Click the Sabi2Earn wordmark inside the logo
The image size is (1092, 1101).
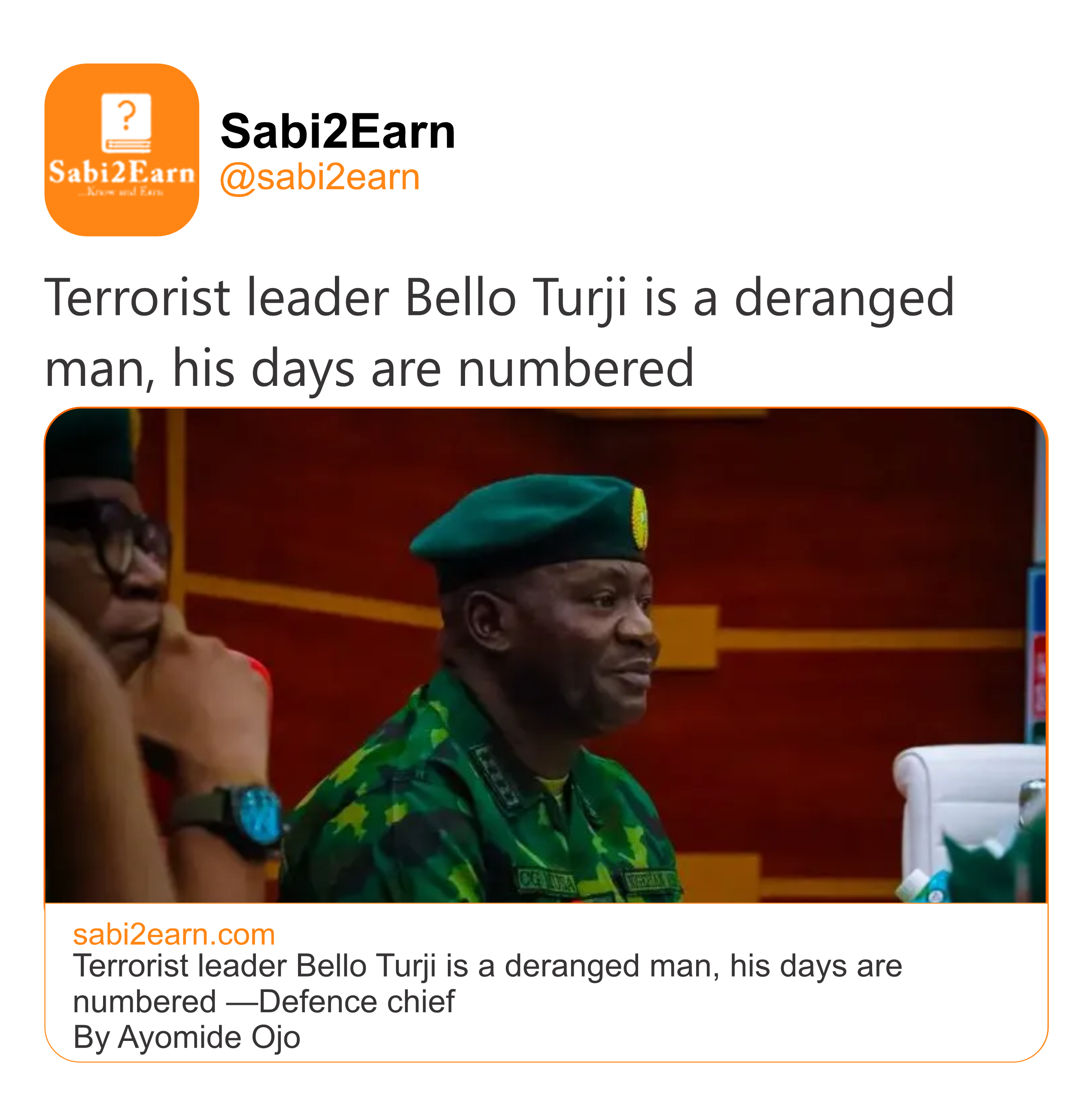122,173
